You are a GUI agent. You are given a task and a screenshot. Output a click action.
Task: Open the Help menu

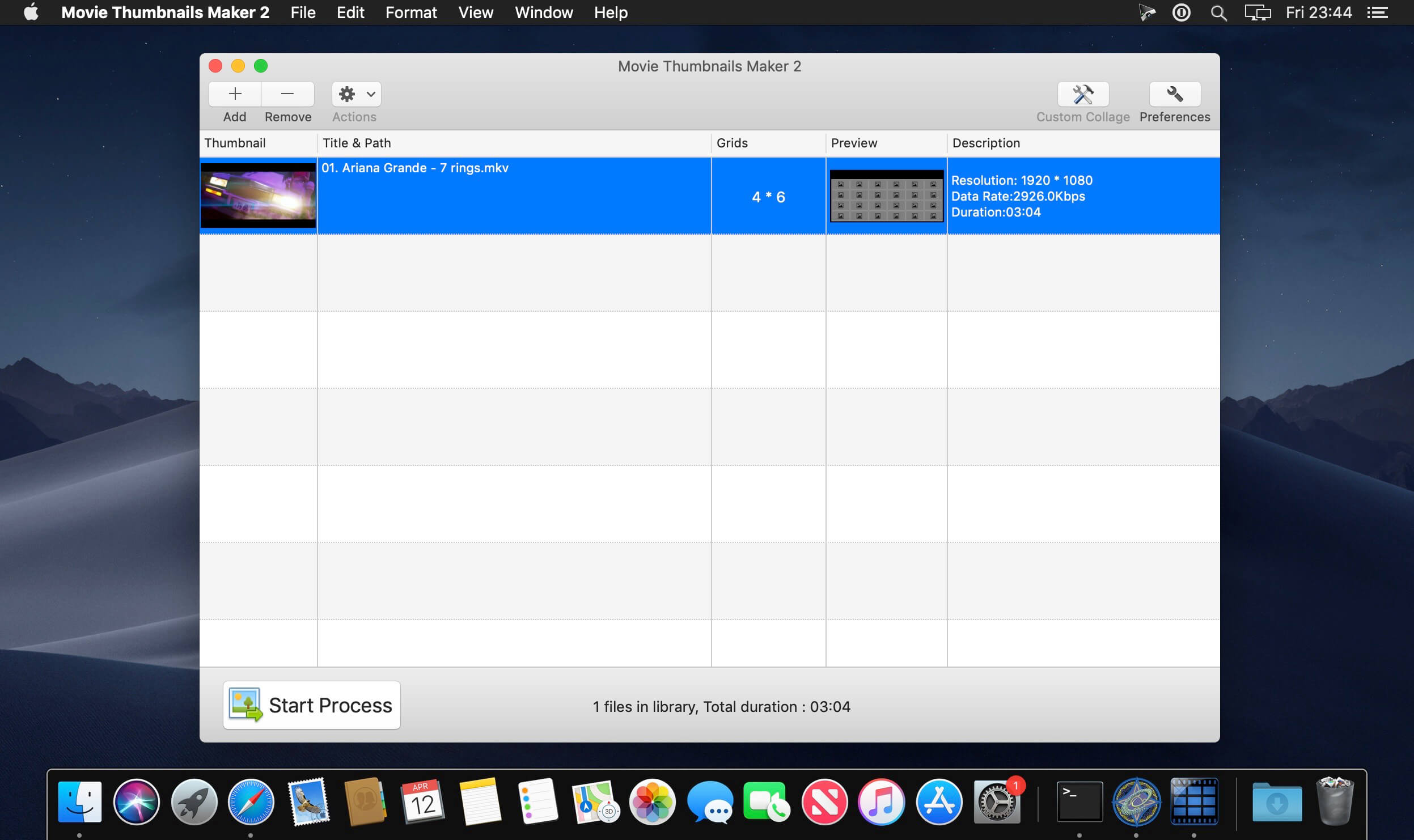[611, 12]
